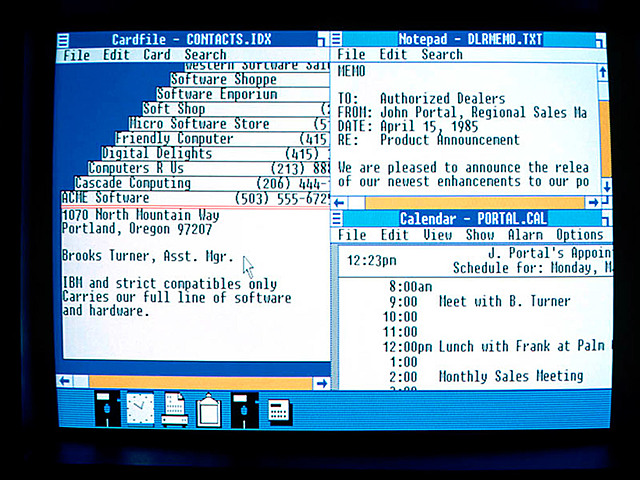Open the Edit menu in Cardfile
The image size is (640, 480).
(x=116, y=55)
